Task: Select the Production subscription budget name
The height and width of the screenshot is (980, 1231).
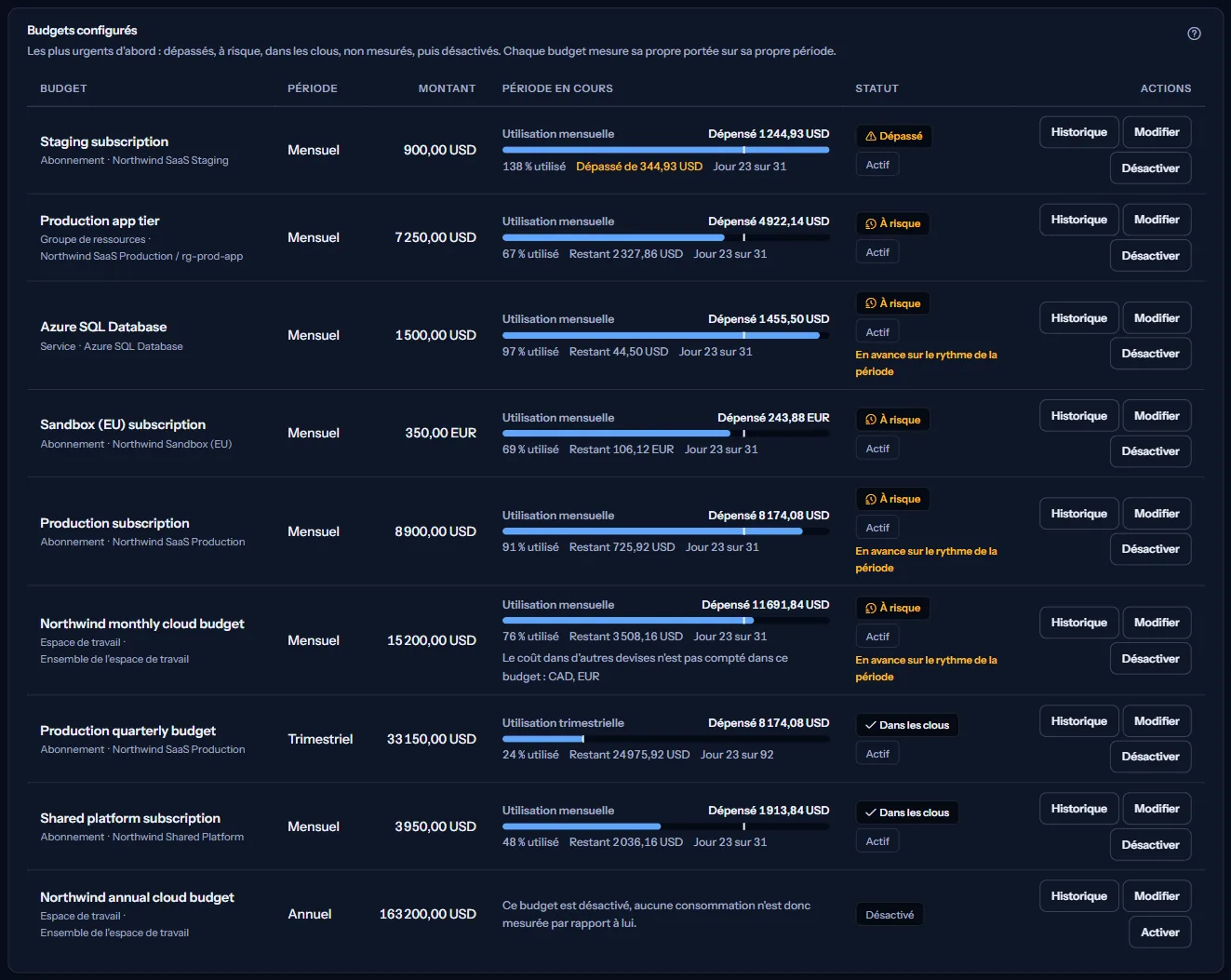Action: click(x=114, y=523)
